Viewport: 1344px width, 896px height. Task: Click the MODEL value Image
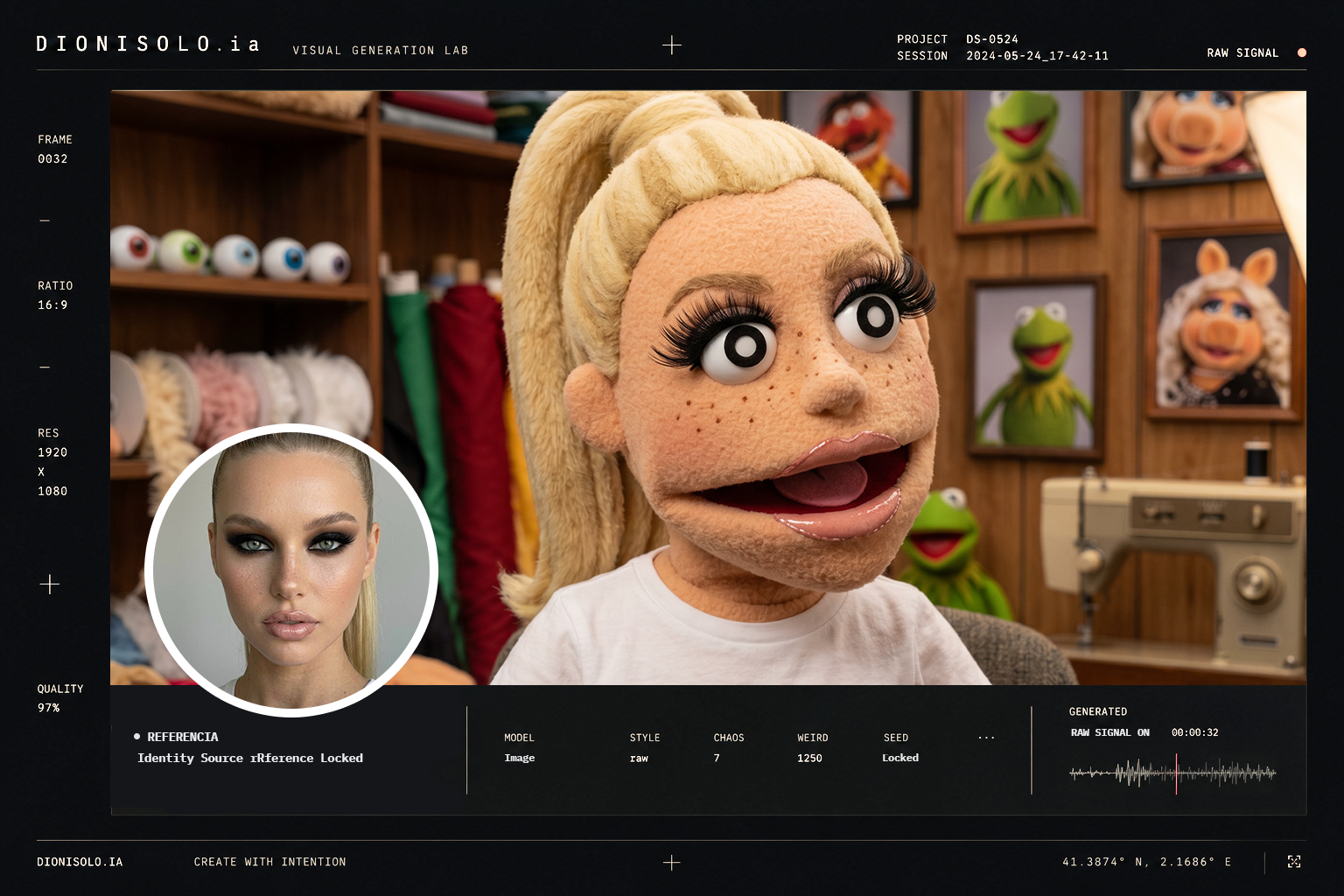tap(520, 758)
